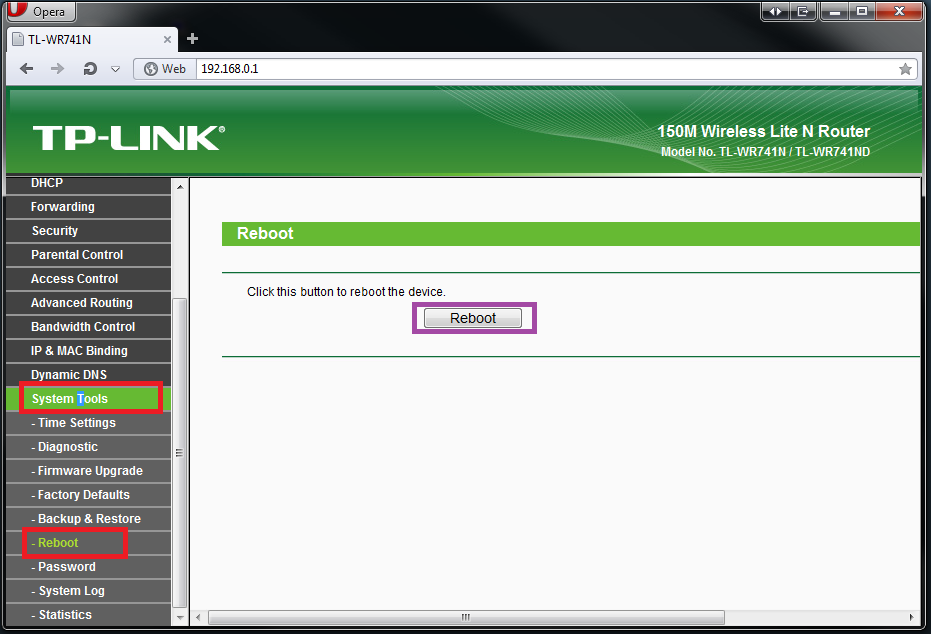Click horizontal scrollbar left arrow

point(198,617)
